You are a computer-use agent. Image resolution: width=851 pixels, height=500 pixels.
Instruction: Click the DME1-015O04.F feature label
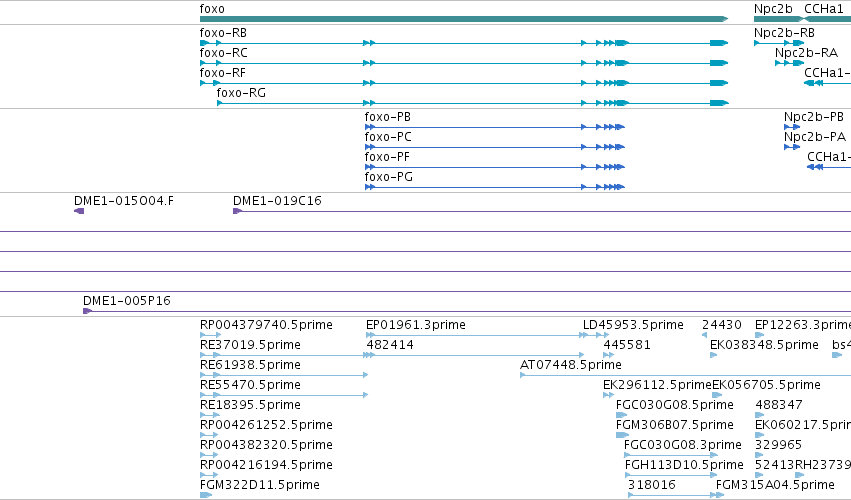(124, 201)
